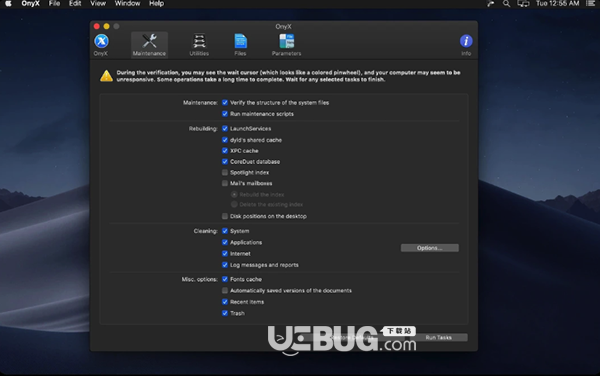Toggle the Fonts cache checkbox

(x=225, y=279)
